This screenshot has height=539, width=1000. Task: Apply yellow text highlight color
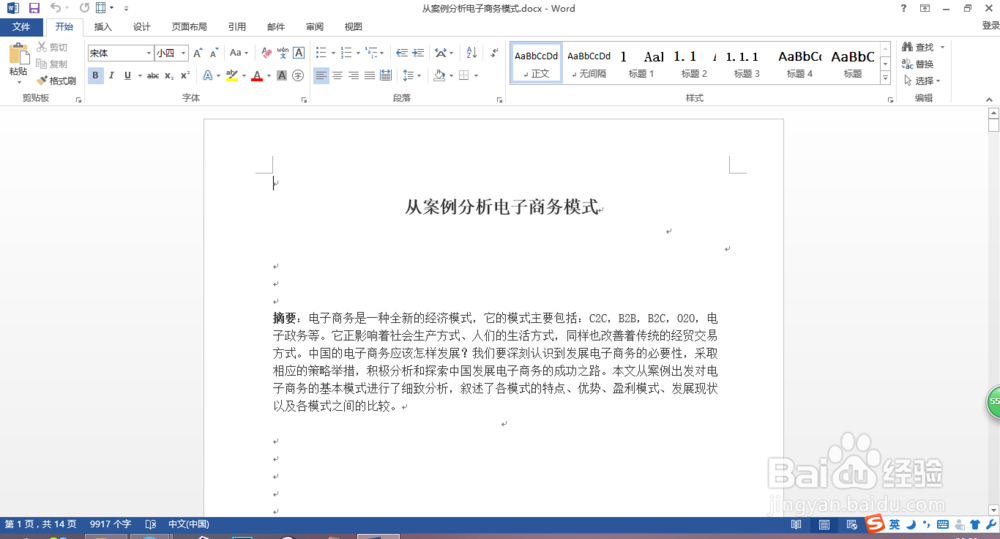pos(232,75)
